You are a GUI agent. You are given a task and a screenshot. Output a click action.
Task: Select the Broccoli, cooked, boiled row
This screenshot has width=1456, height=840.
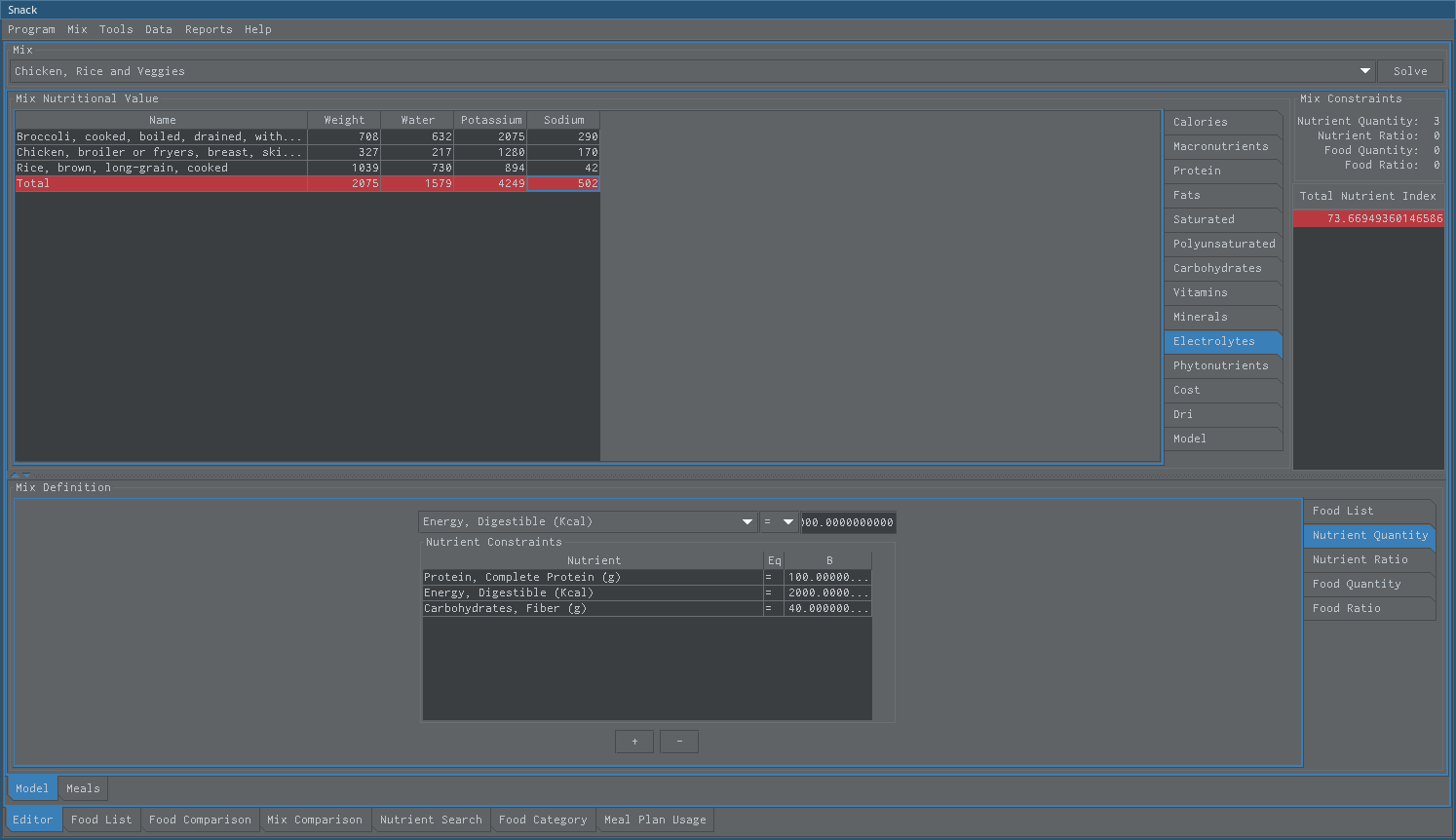click(307, 136)
